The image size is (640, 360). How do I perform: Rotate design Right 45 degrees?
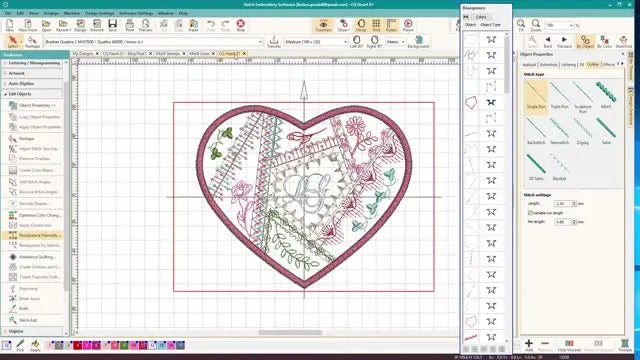[x=374, y=41]
